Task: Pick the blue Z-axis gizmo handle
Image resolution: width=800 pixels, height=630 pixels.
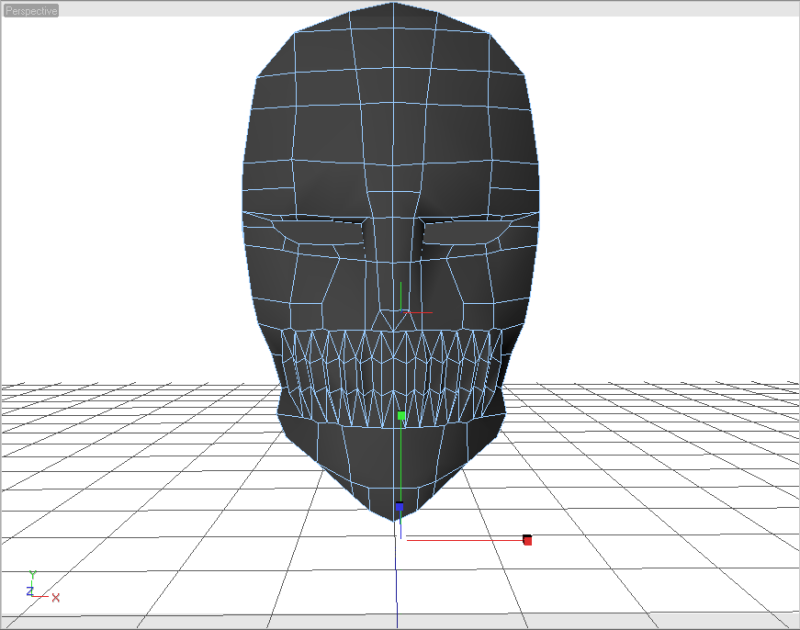Action: point(399,507)
